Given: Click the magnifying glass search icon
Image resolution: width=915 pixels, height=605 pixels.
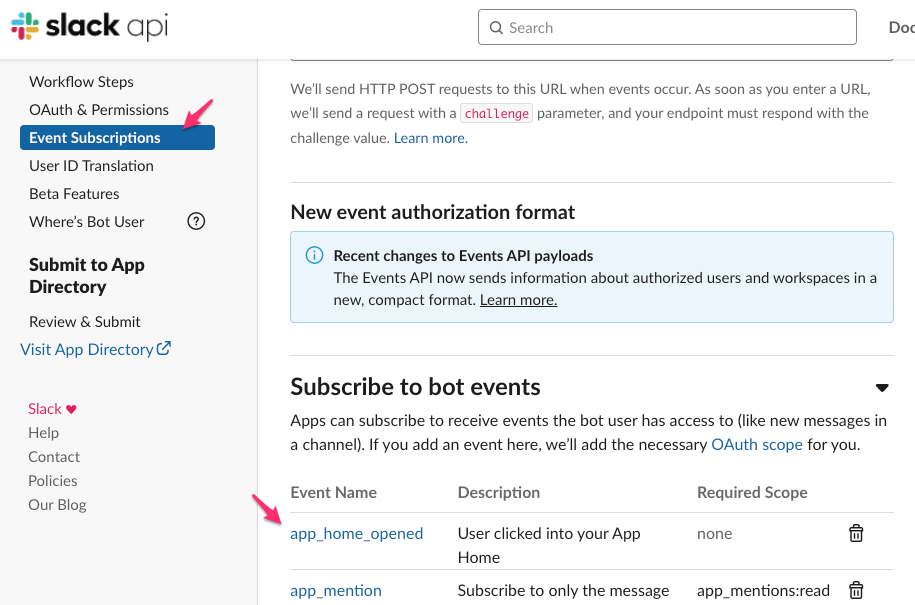Looking at the screenshot, I should [497, 27].
